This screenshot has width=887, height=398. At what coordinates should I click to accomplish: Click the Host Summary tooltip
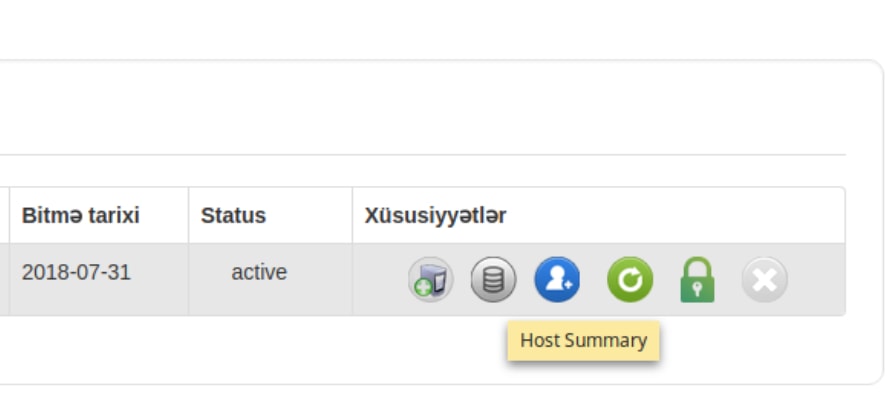(583, 340)
